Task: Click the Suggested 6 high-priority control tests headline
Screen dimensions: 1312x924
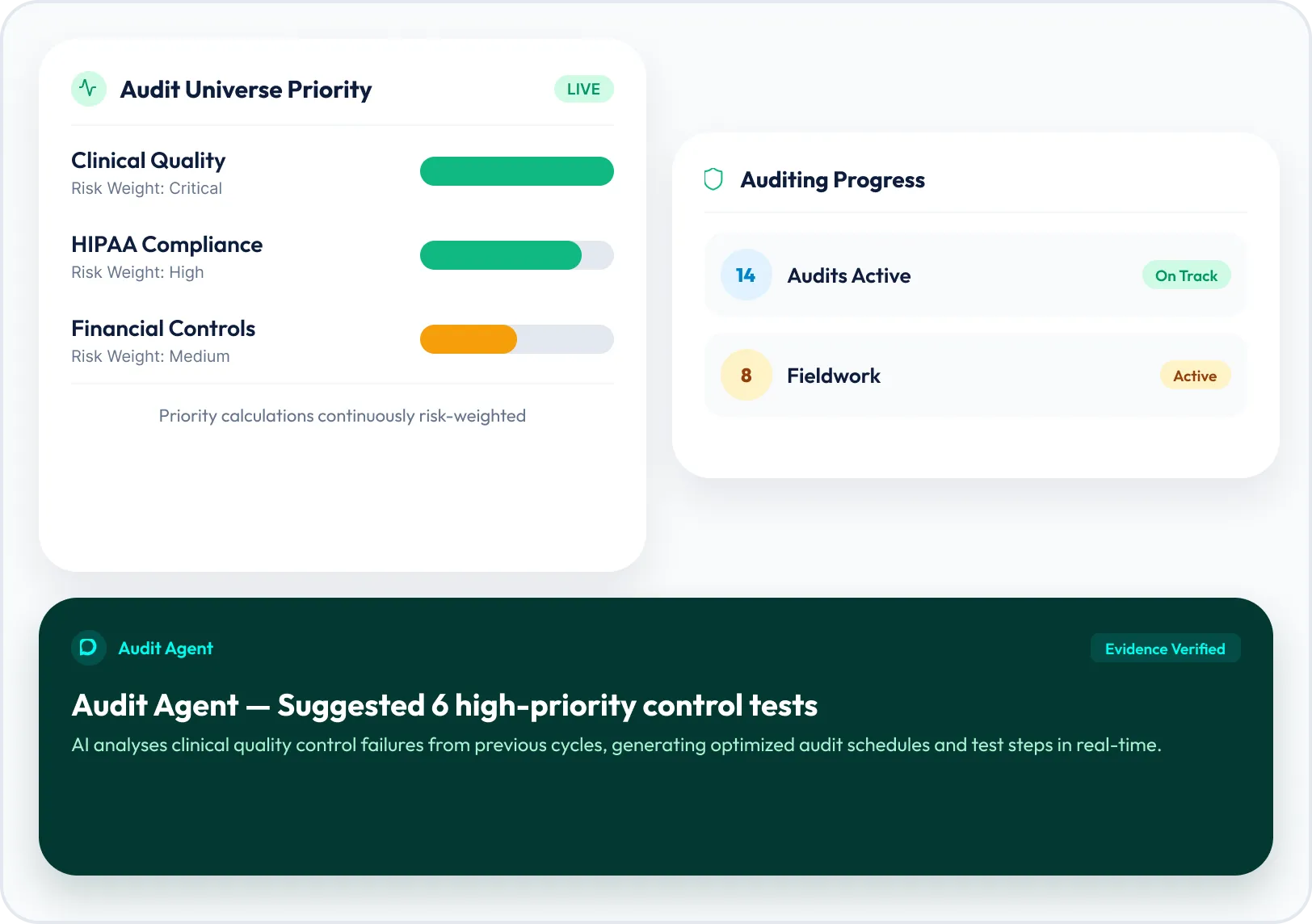Action: [x=444, y=706]
